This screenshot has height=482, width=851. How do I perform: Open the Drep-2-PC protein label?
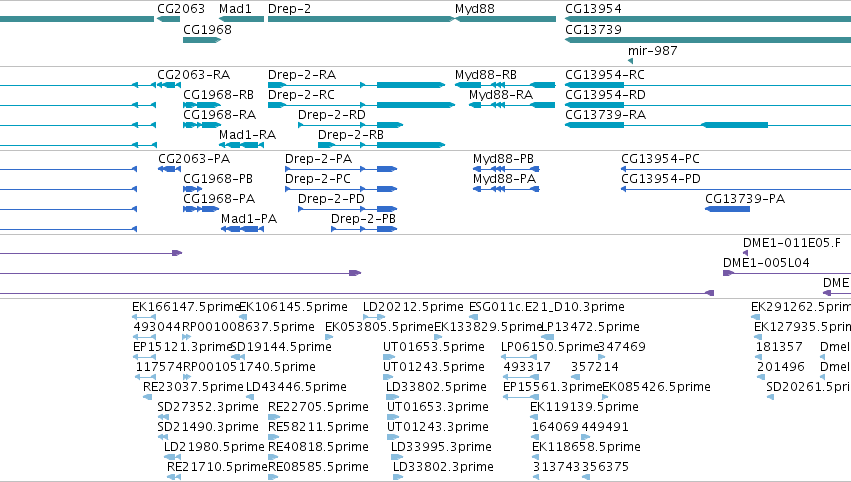point(318,179)
